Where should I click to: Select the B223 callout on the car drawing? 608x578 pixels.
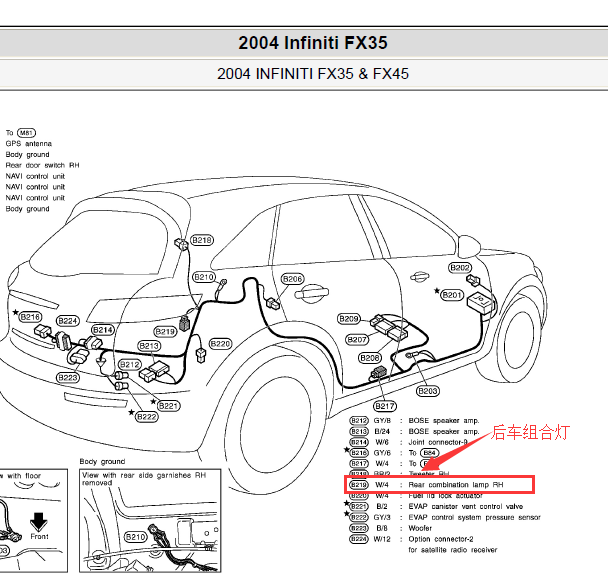click(x=68, y=378)
